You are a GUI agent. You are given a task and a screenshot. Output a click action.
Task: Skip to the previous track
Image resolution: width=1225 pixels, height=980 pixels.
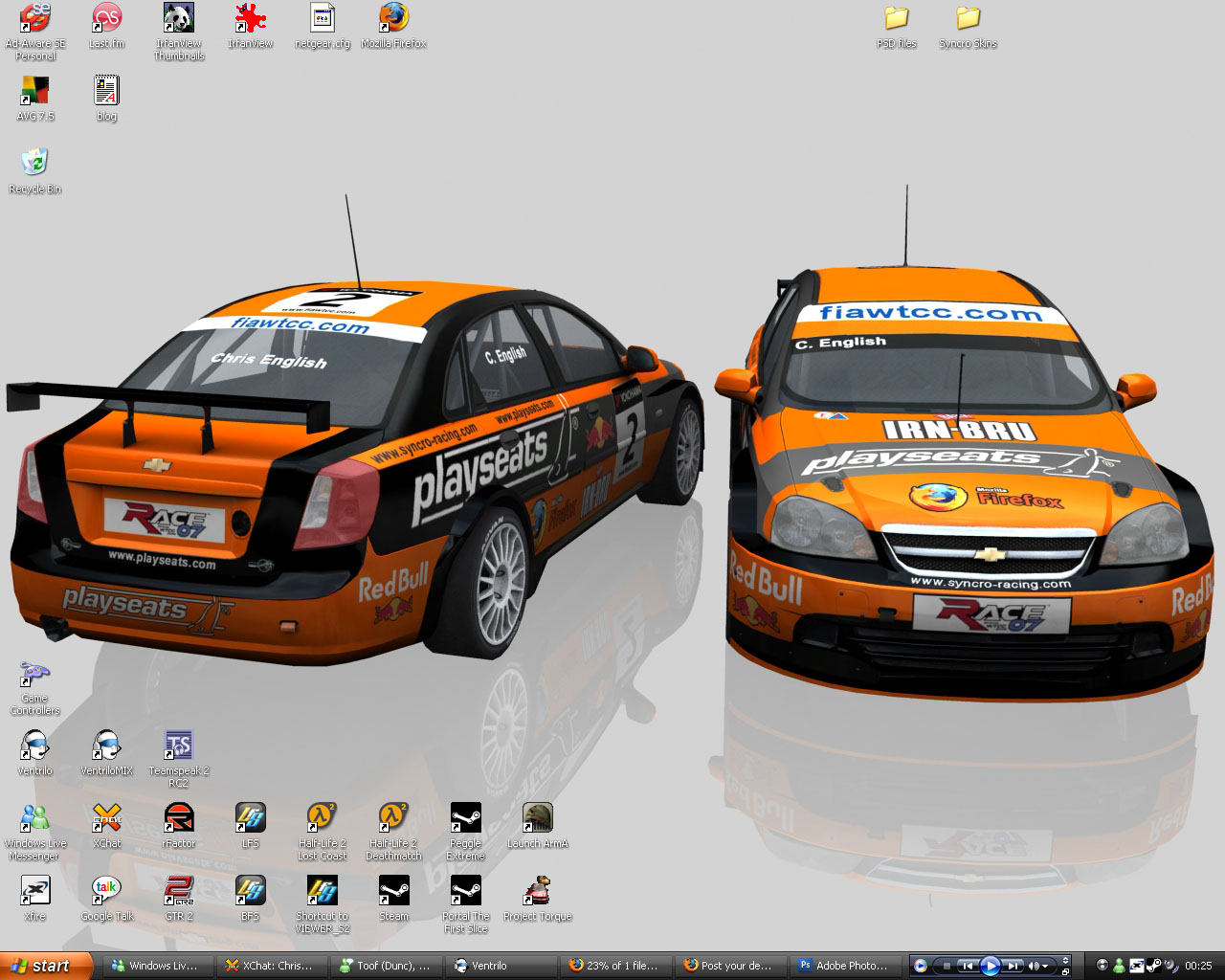pos(968,966)
